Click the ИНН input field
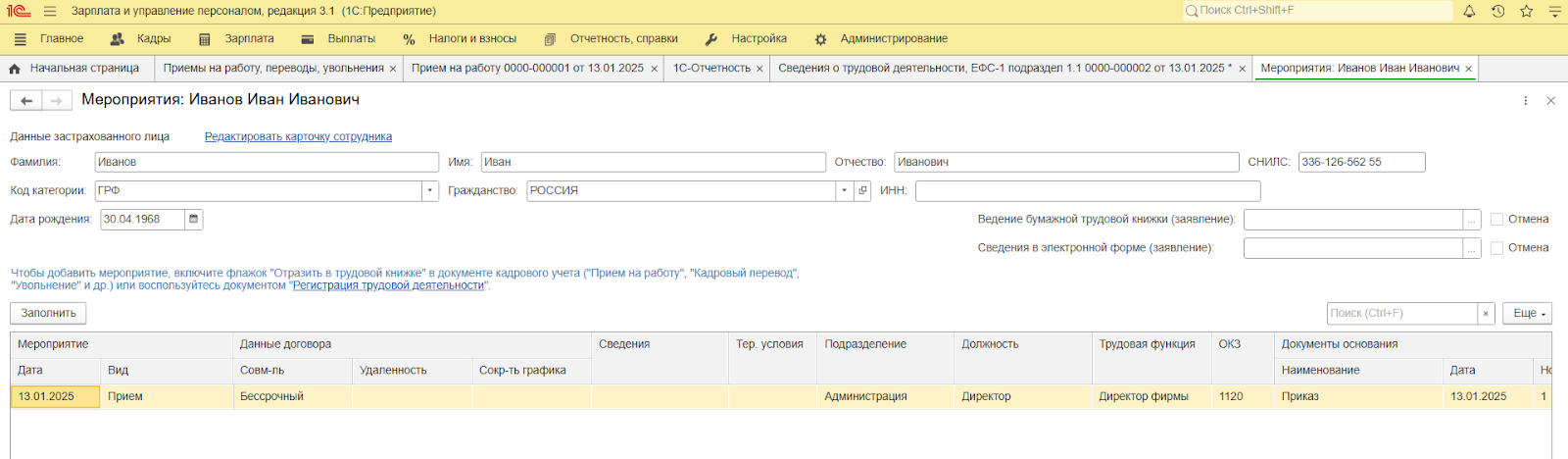The image size is (1568, 459). pos(1087,191)
